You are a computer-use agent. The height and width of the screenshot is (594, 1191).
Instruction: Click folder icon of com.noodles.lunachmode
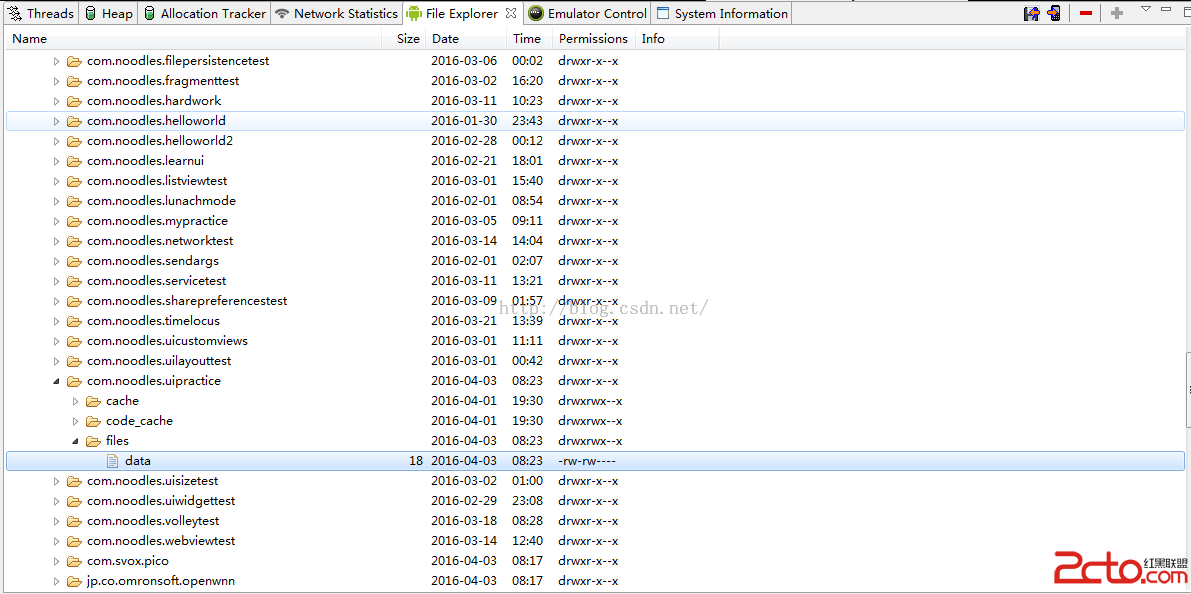74,201
